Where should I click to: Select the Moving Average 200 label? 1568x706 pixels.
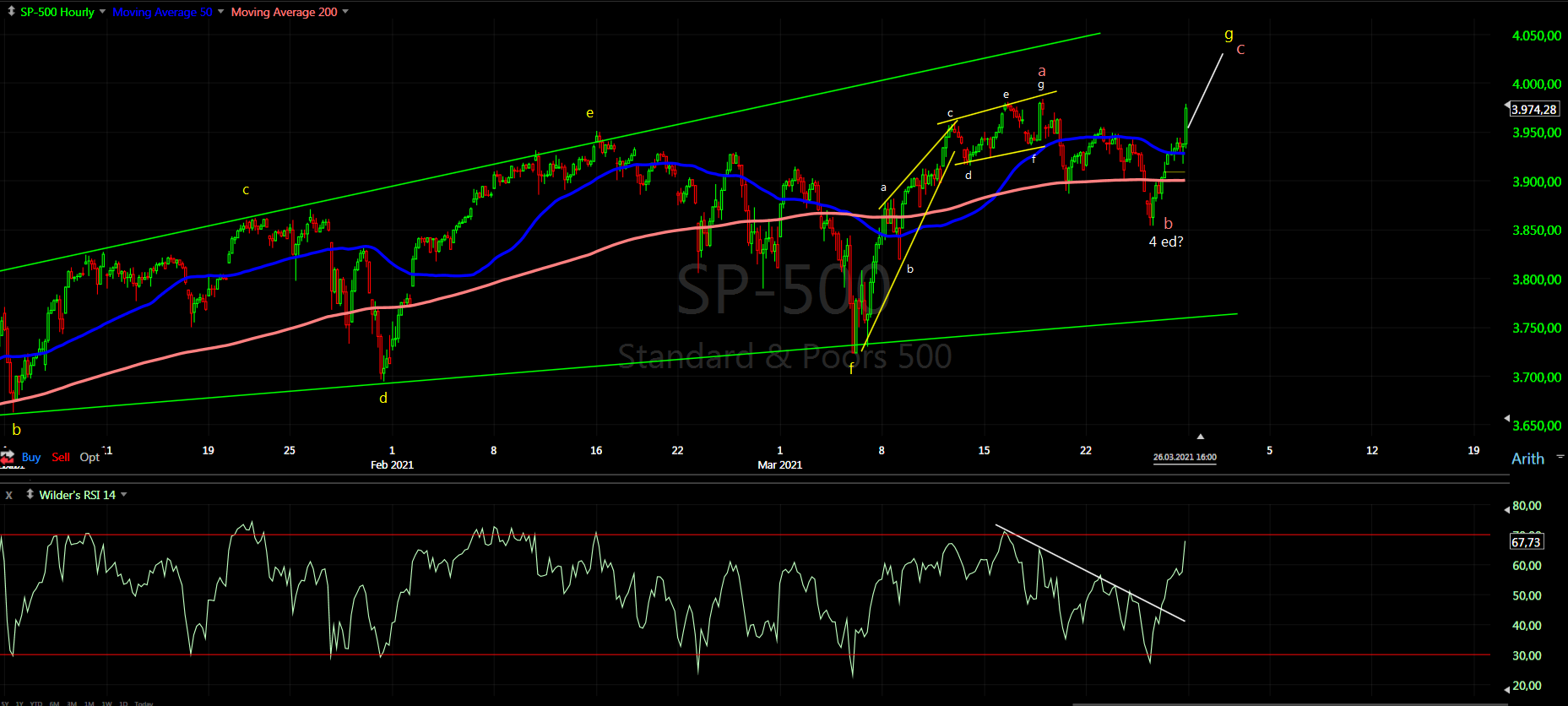284,12
